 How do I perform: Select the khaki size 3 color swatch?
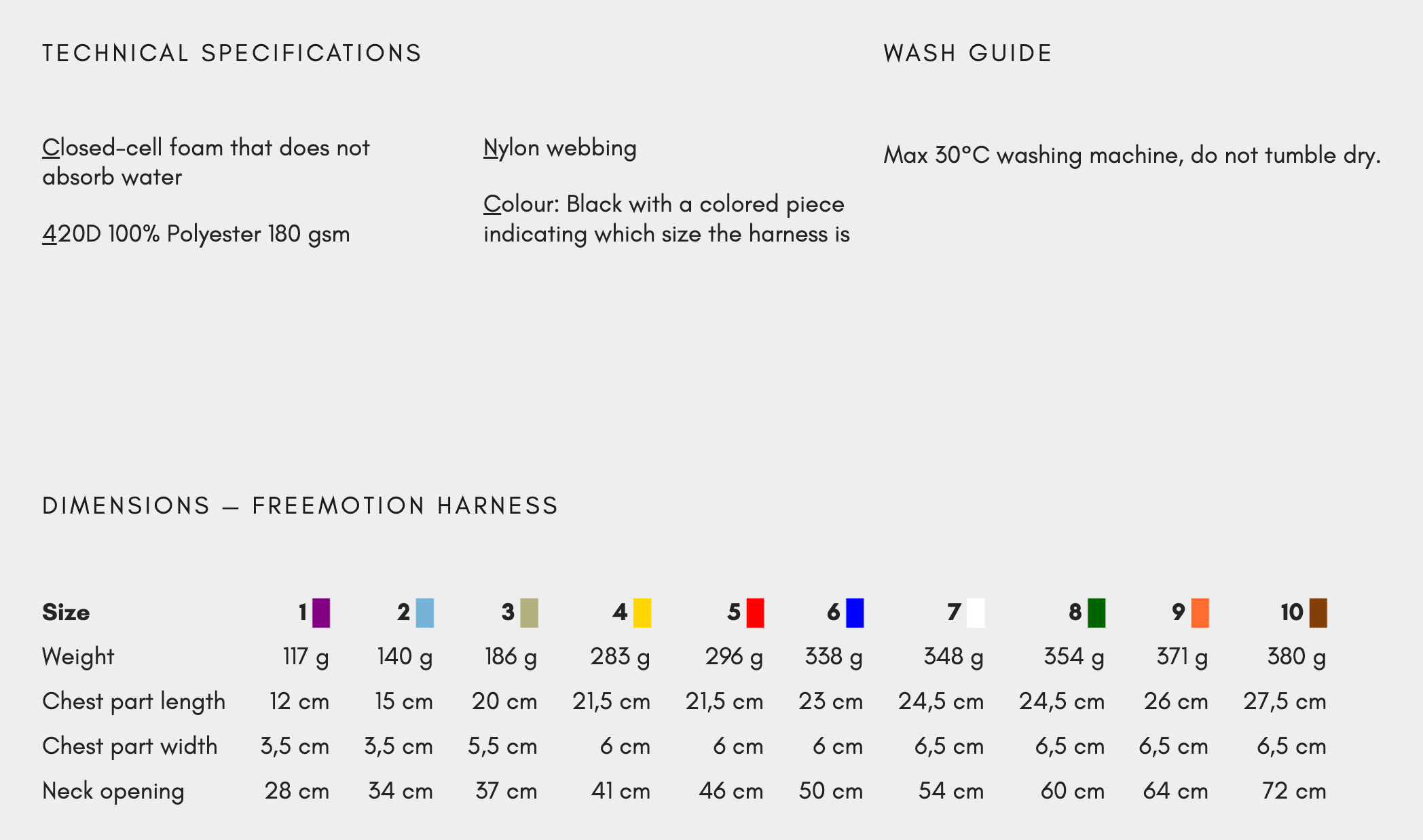(x=530, y=613)
